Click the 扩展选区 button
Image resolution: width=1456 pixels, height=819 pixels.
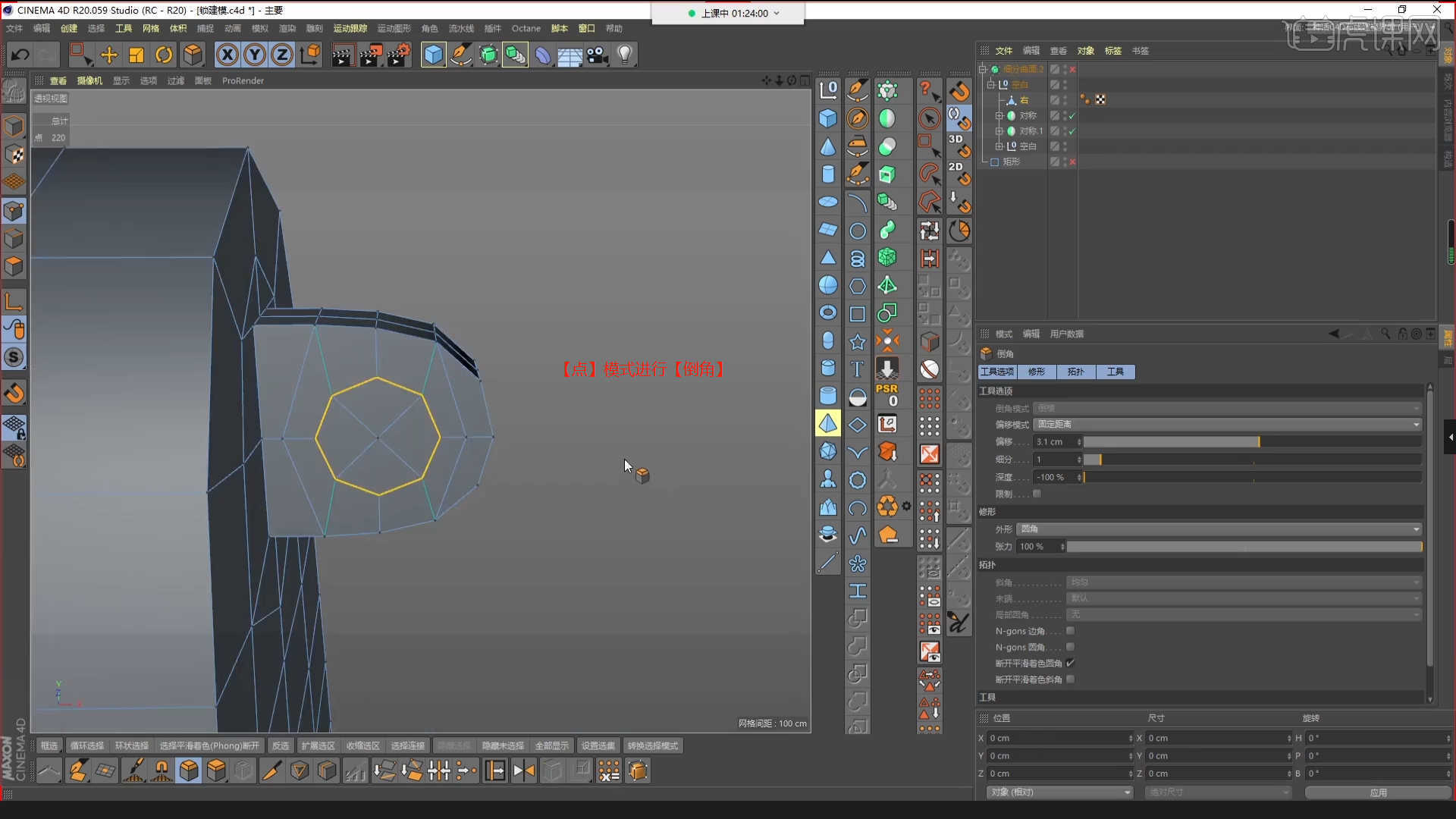(x=318, y=746)
